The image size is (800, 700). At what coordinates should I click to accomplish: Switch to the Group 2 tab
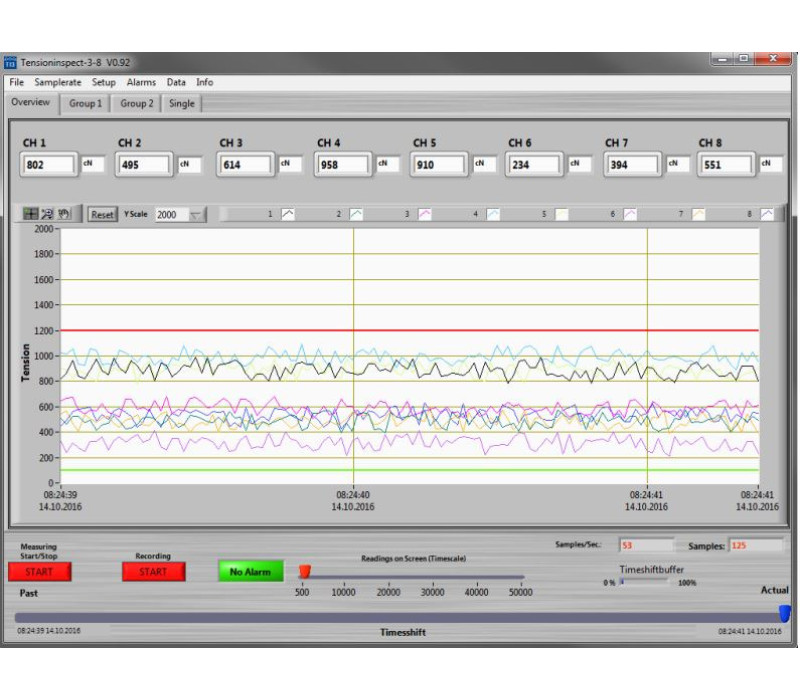point(137,104)
